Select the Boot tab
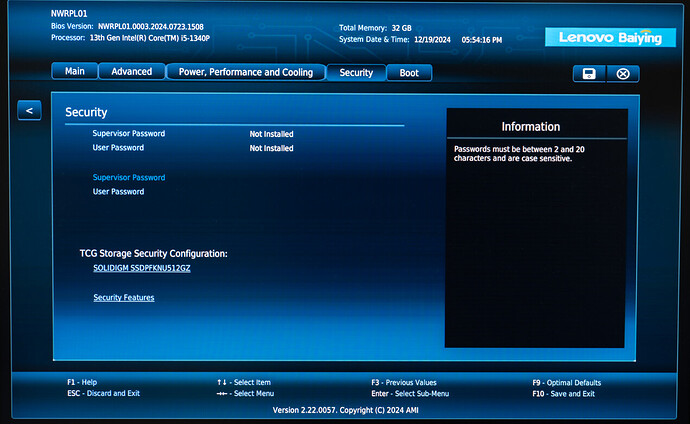690x424 pixels. tap(409, 73)
